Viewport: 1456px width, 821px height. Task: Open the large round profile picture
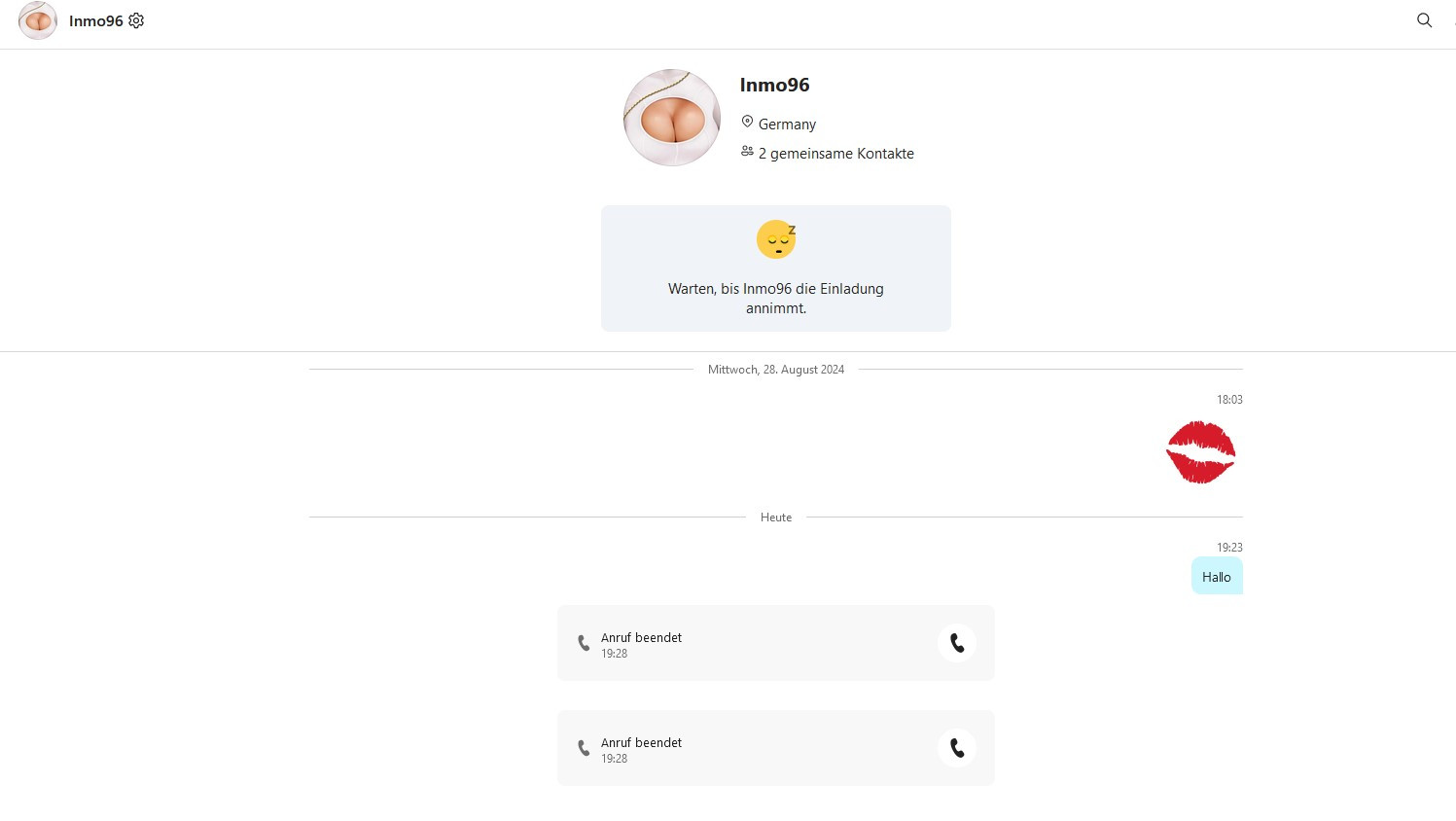(x=672, y=118)
